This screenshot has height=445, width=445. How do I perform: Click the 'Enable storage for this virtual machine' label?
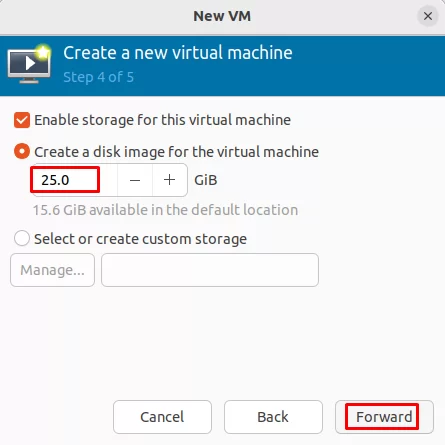coord(163,120)
